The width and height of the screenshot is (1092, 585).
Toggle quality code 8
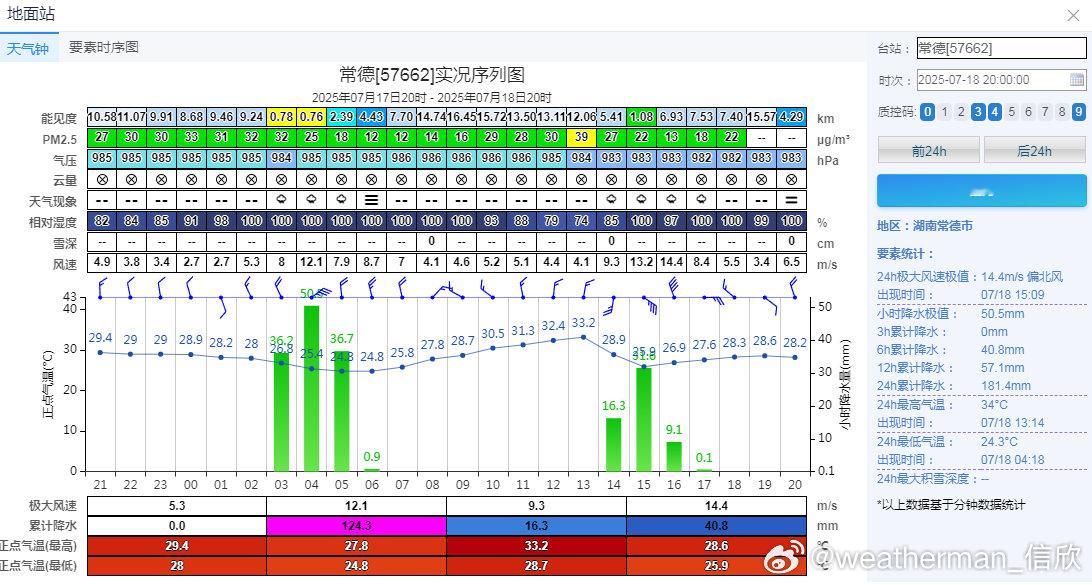point(1061,111)
